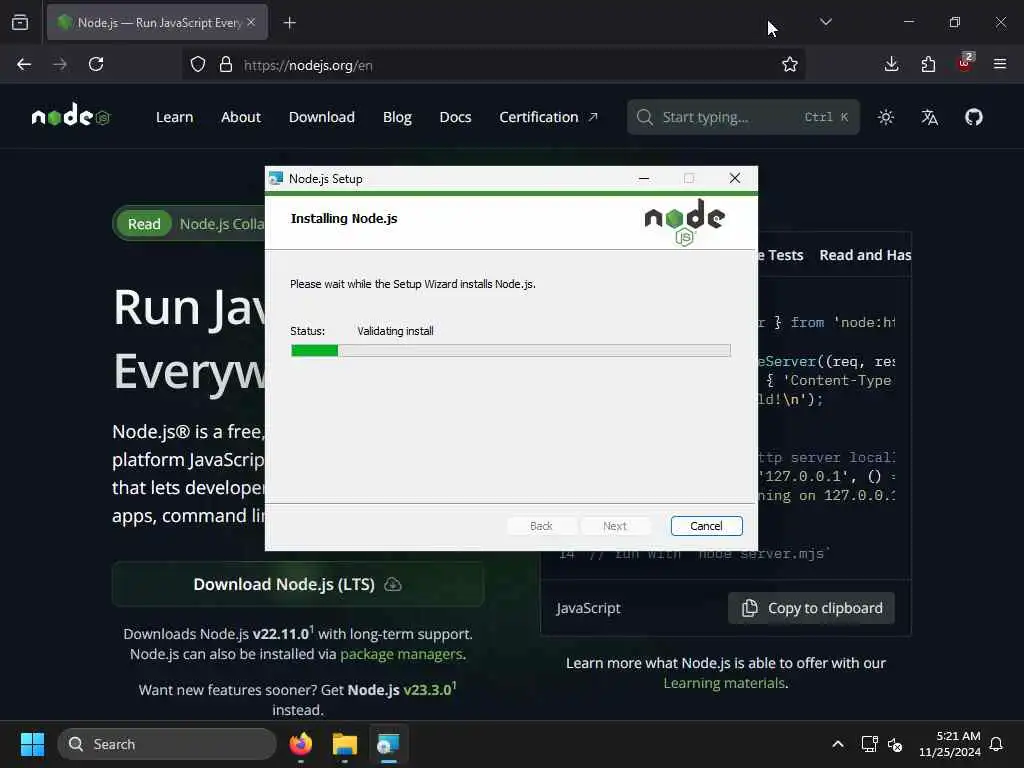Reload the page with the refresh icon
Image resolution: width=1024 pixels, height=768 pixels.
point(96,64)
